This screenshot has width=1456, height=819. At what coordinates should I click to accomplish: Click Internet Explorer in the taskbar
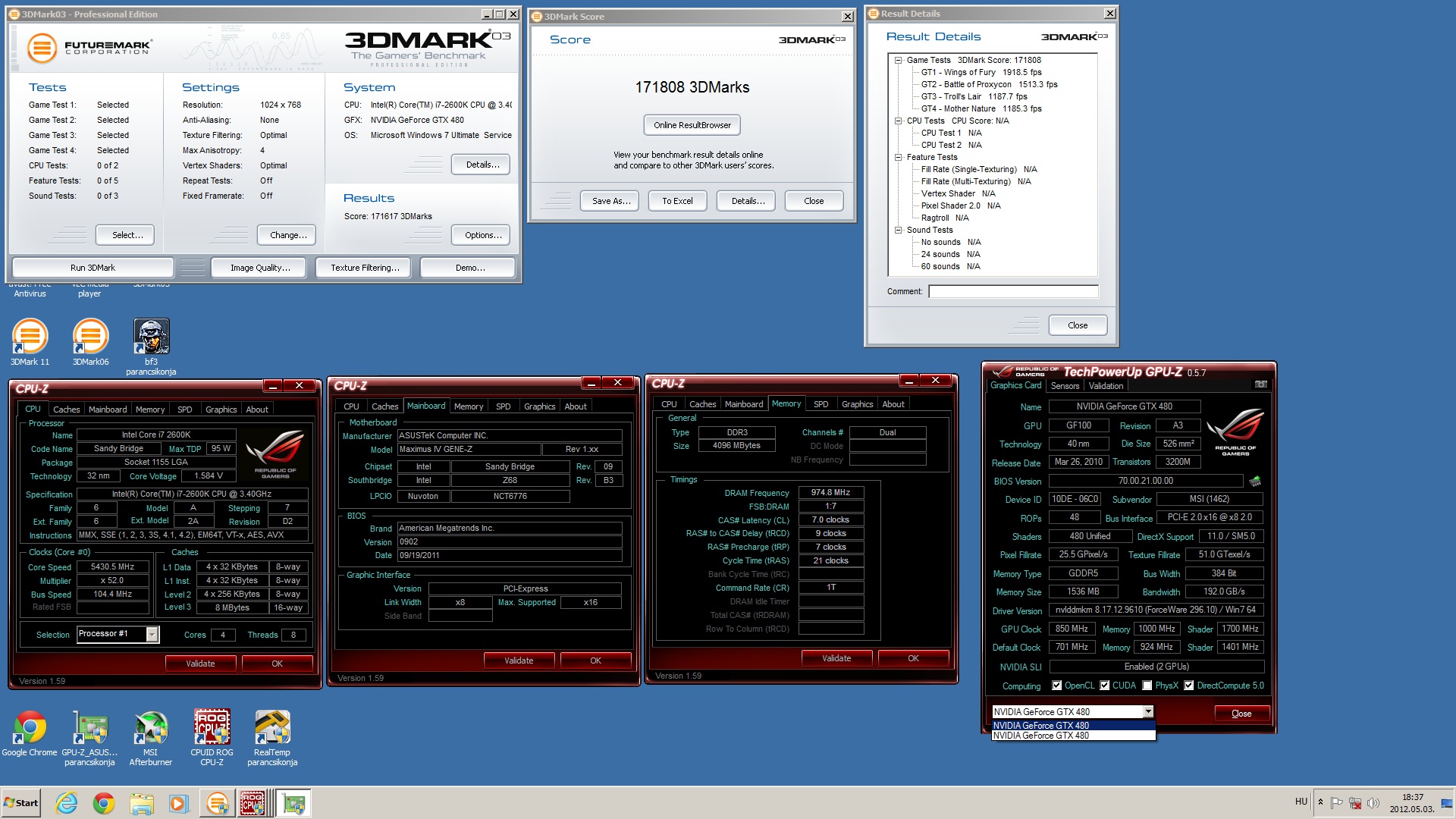coord(67,803)
